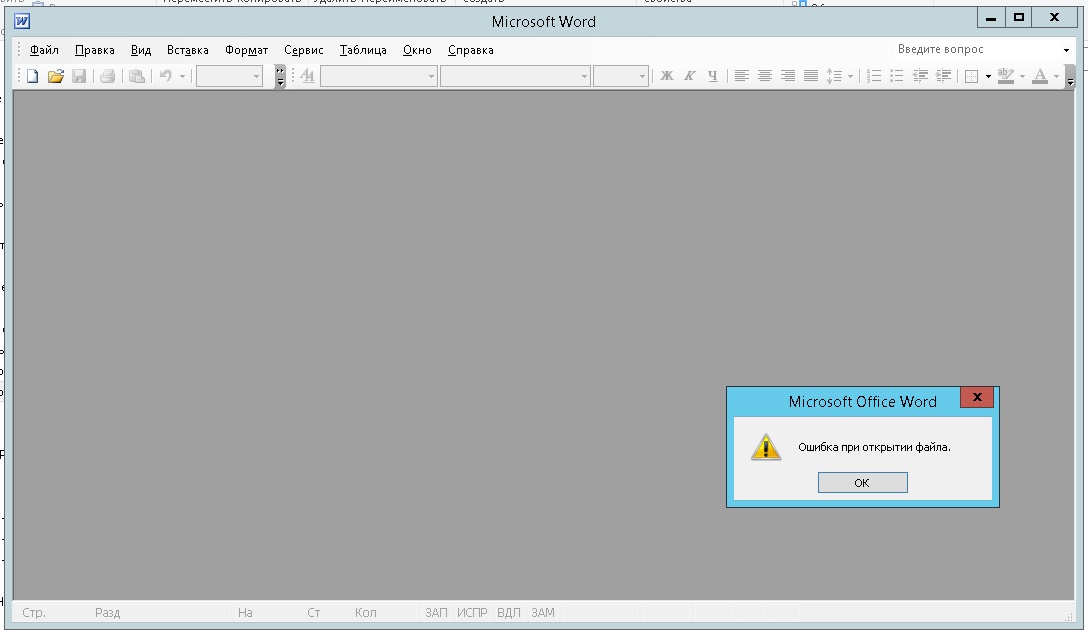Open the Справка menu
The width and height of the screenshot is (1088, 630).
click(x=470, y=50)
